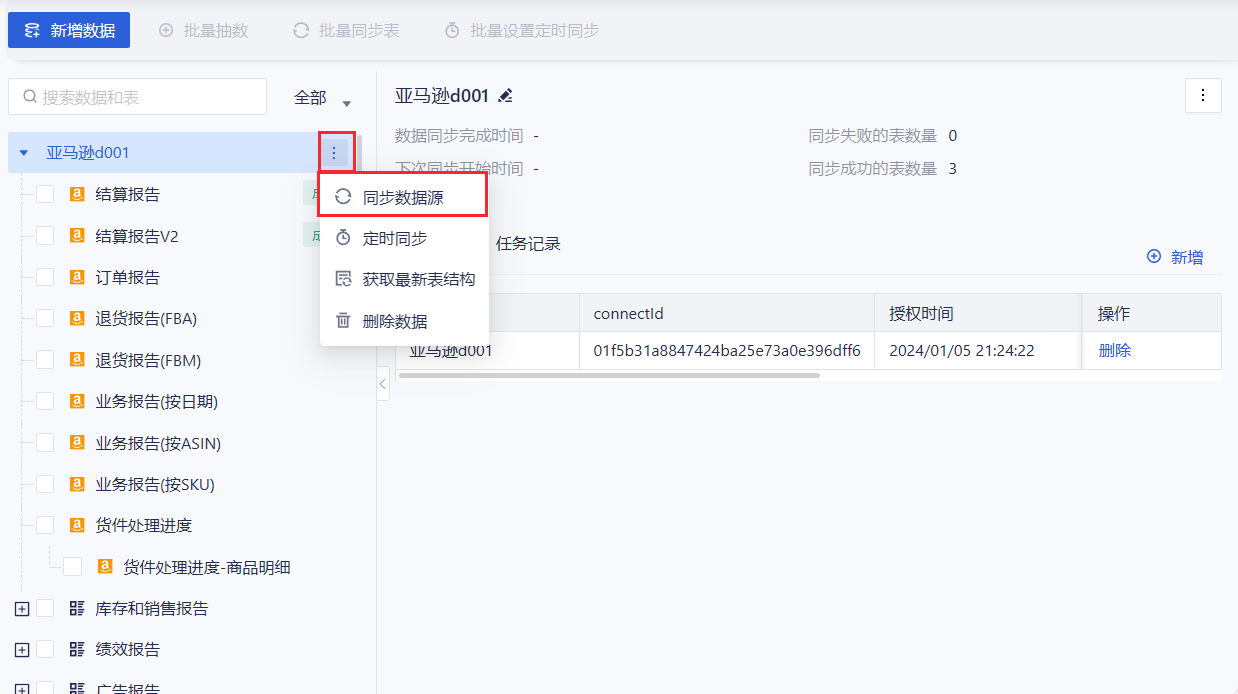Choose 同步数据源 from the context menu
The width and height of the screenshot is (1238, 694).
tap(403, 197)
